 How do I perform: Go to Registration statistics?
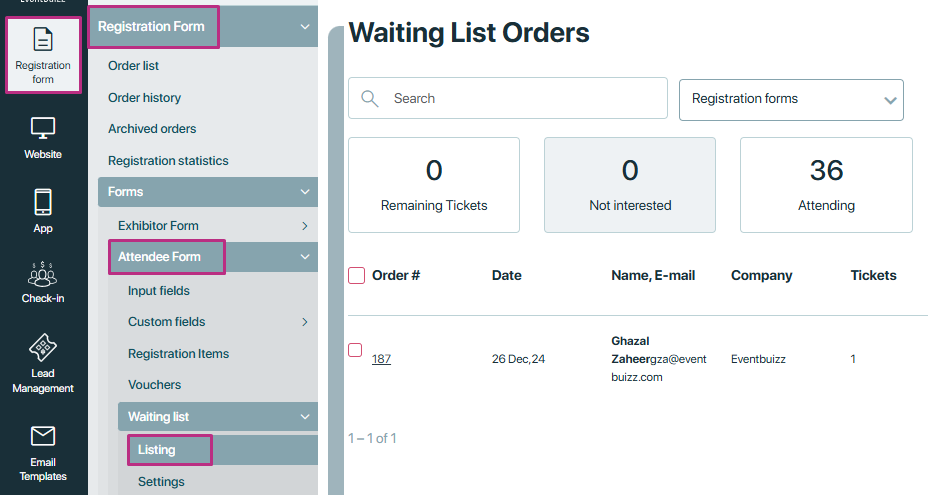coord(168,160)
